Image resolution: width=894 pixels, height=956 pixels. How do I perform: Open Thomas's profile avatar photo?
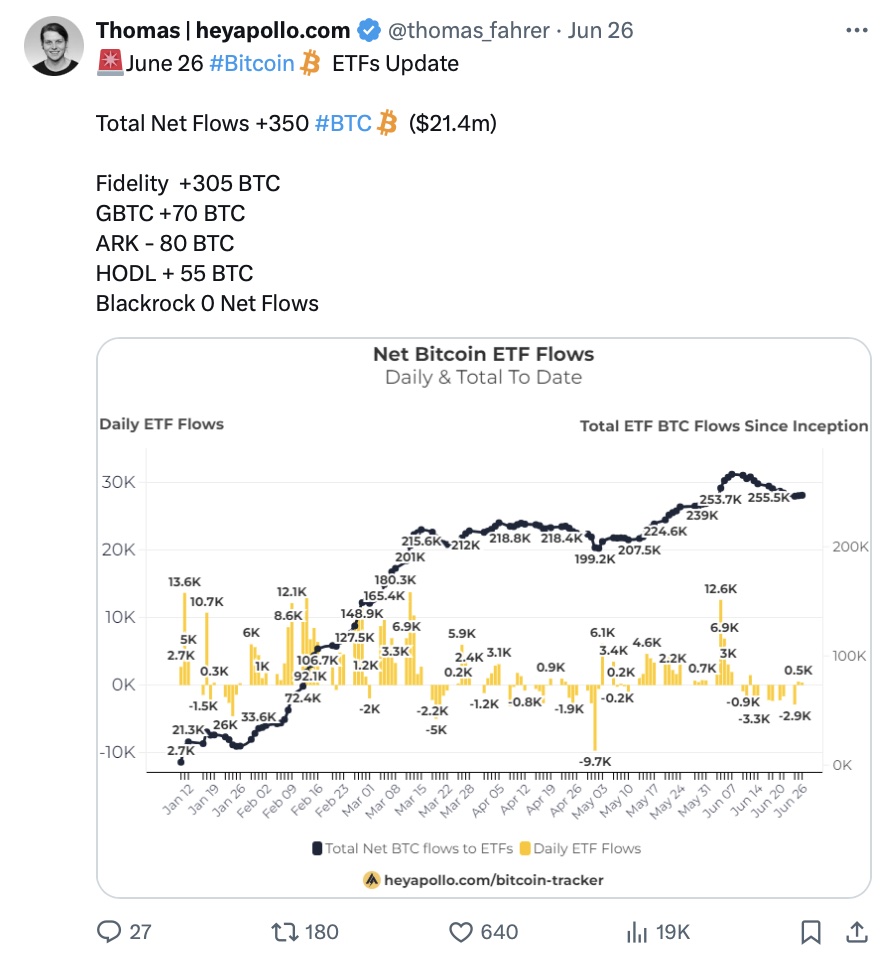[x=54, y=46]
